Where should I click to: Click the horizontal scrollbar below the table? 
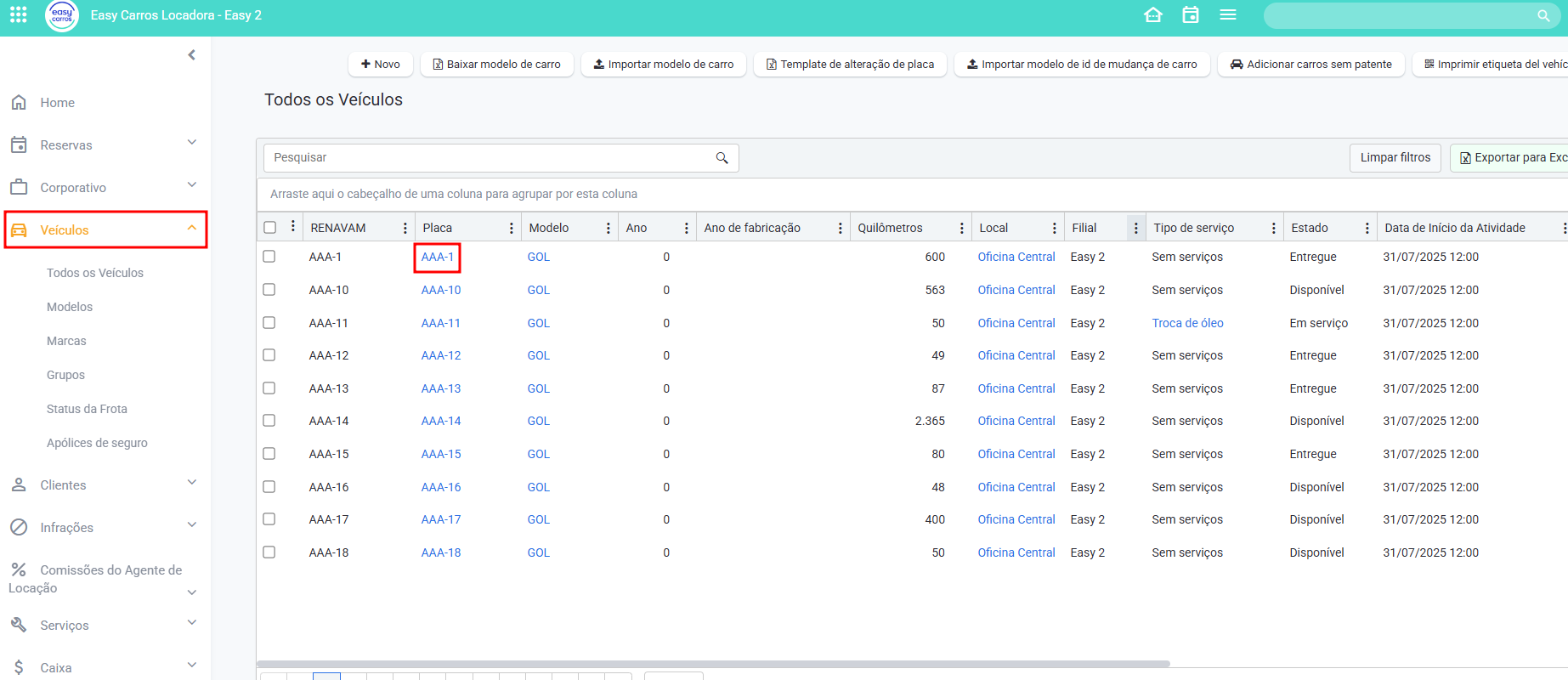pyautogui.click(x=712, y=664)
